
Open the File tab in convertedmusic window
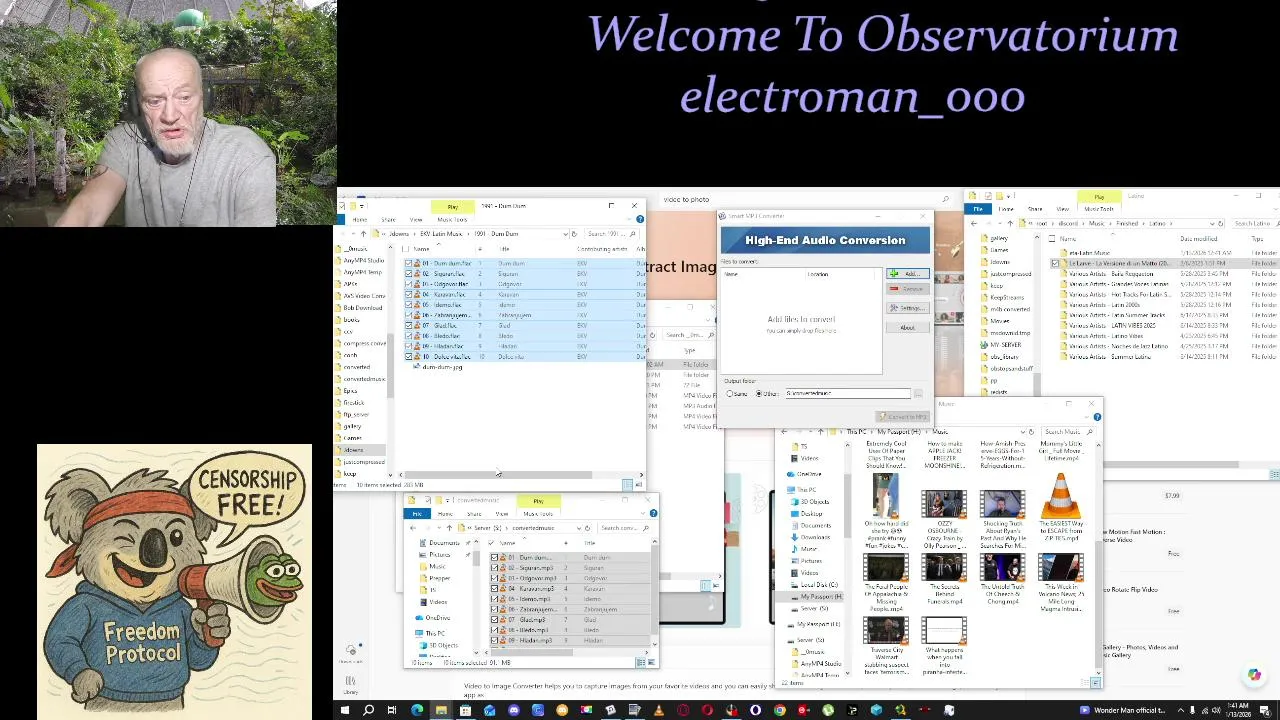click(417, 514)
